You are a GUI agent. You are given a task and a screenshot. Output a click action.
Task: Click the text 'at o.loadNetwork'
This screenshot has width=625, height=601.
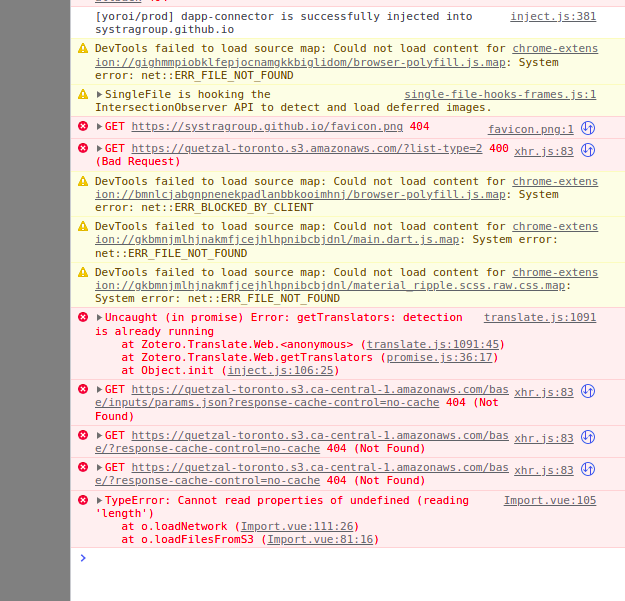tap(174, 526)
